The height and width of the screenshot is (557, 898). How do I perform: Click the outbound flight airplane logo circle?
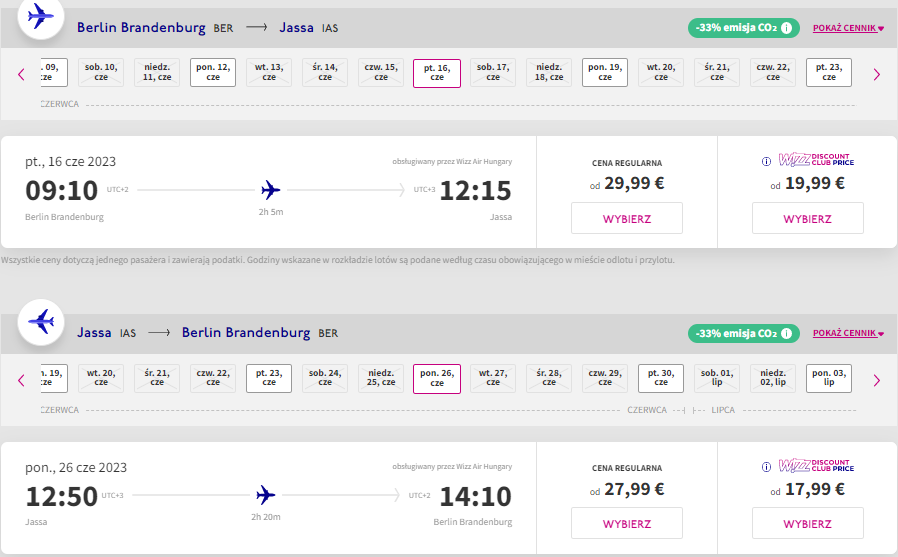pos(41,17)
